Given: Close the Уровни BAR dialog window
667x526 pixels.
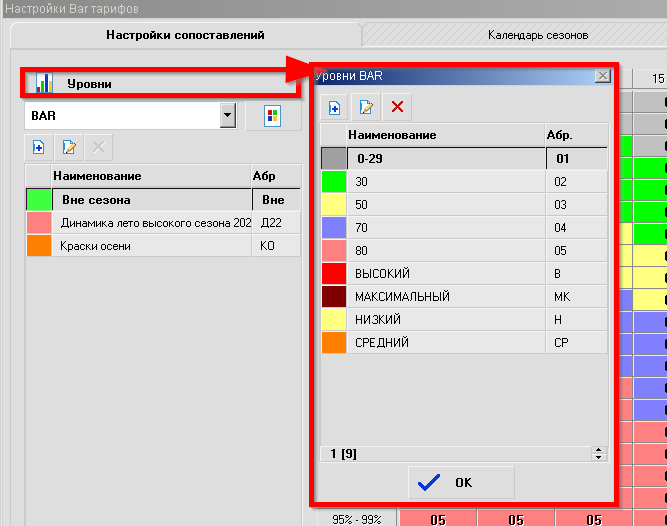Looking at the screenshot, I should pos(602,75).
